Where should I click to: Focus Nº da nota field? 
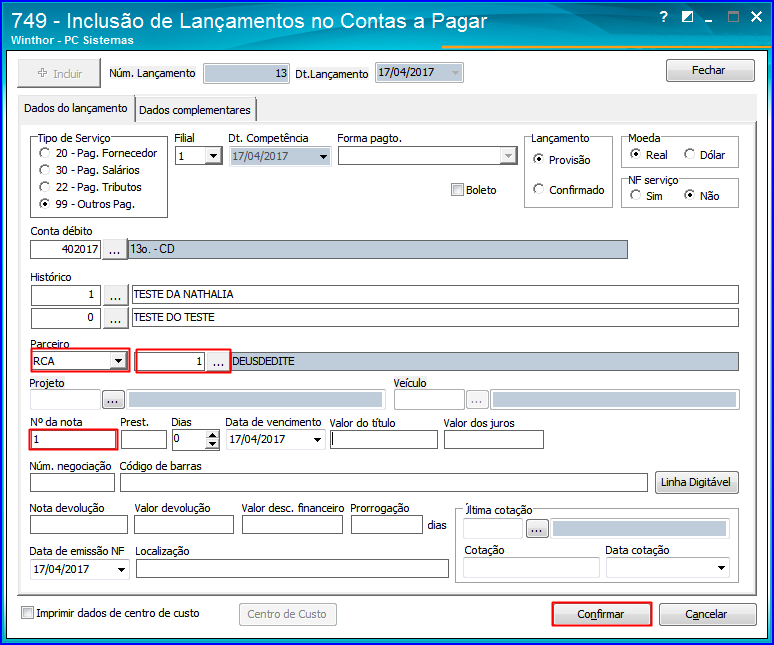(x=73, y=440)
